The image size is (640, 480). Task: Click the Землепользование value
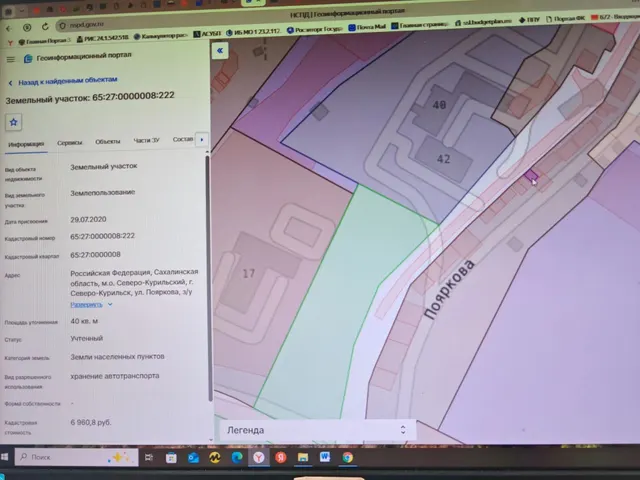102,192
